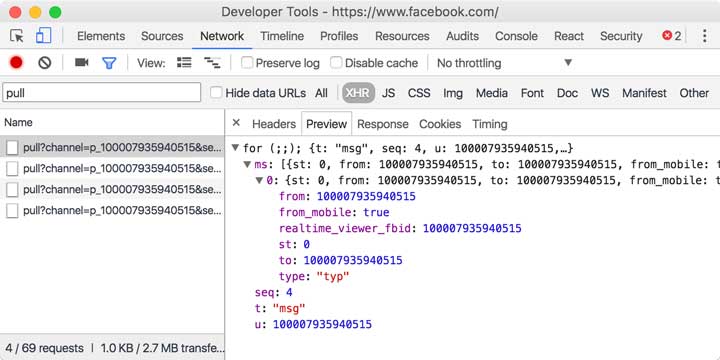Select the All filter type
Image resolution: width=720 pixels, height=360 pixels.
tap(321, 93)
